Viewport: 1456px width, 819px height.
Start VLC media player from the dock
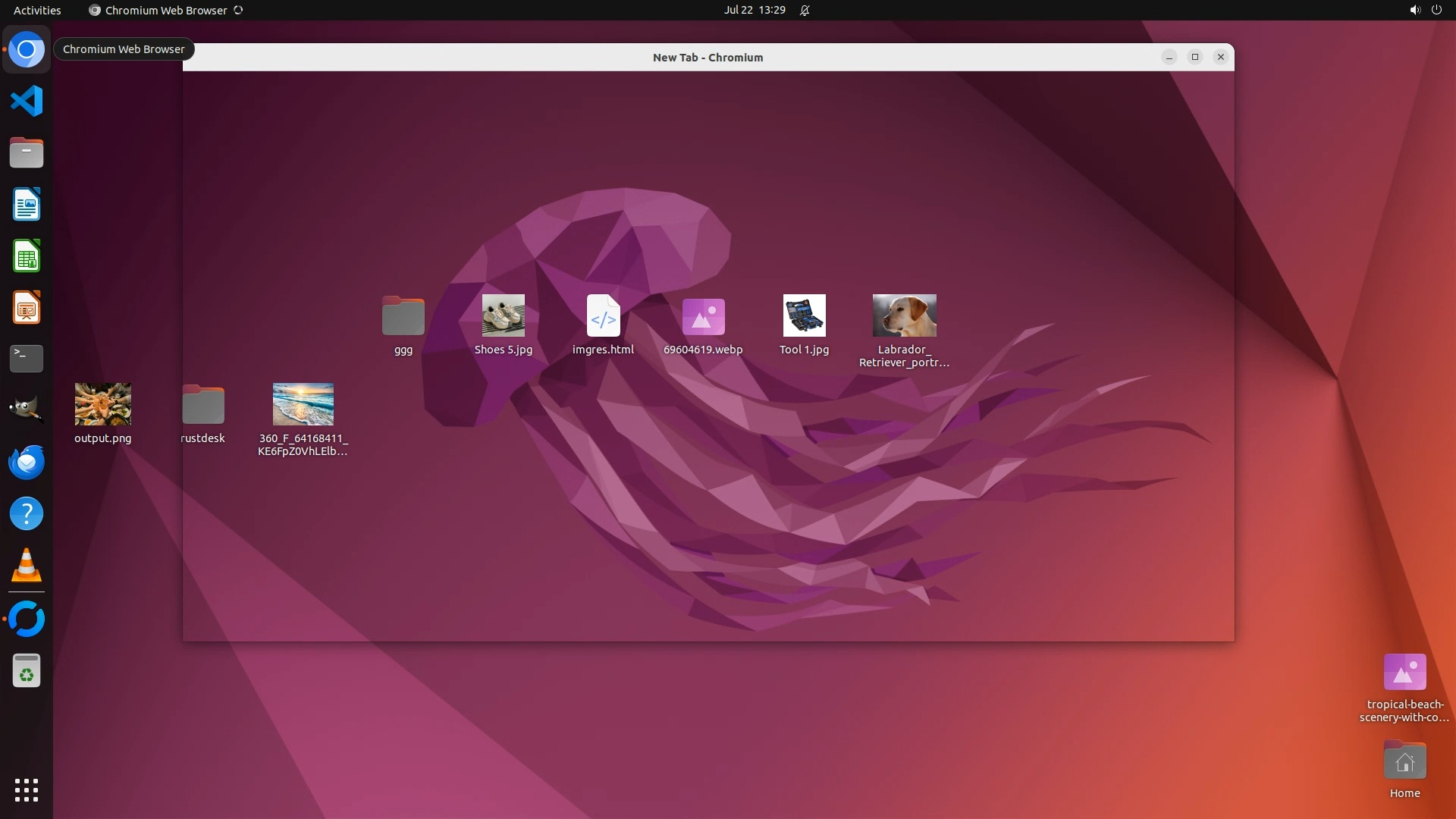(27, 566)
